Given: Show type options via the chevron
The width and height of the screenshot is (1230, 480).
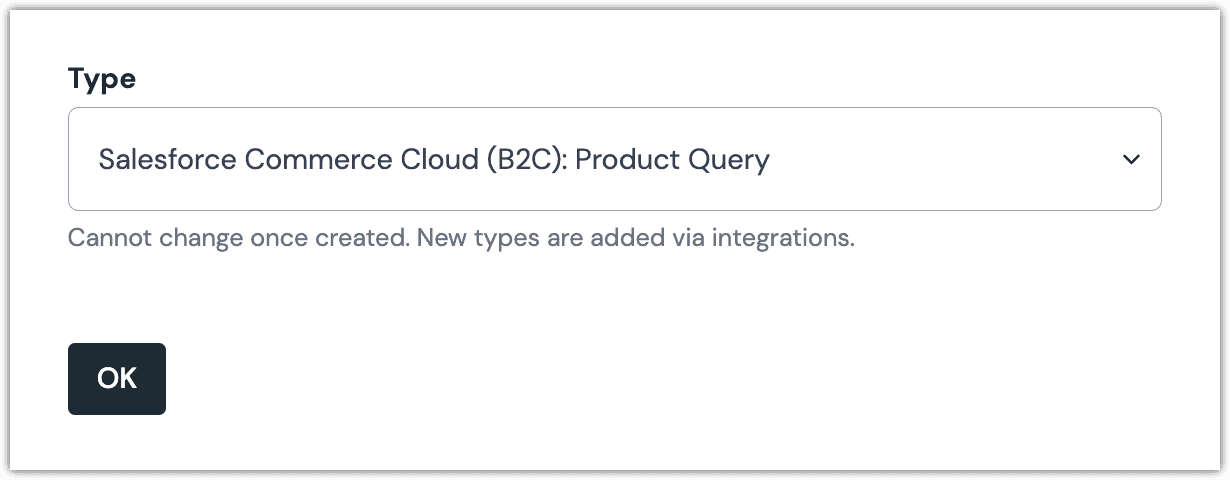Looking at the screenshot, I should (1131, 159).
